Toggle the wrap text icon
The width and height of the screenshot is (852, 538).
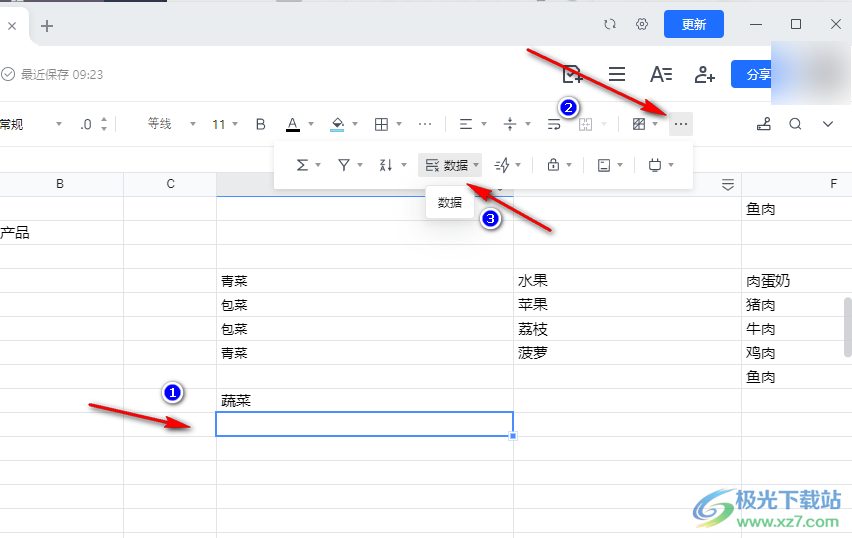[x=554, y=124]
